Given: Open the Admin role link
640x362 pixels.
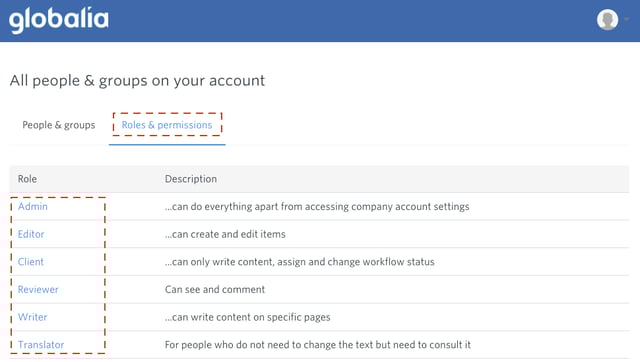Looking at the screenshot, I should click(33, 207).
